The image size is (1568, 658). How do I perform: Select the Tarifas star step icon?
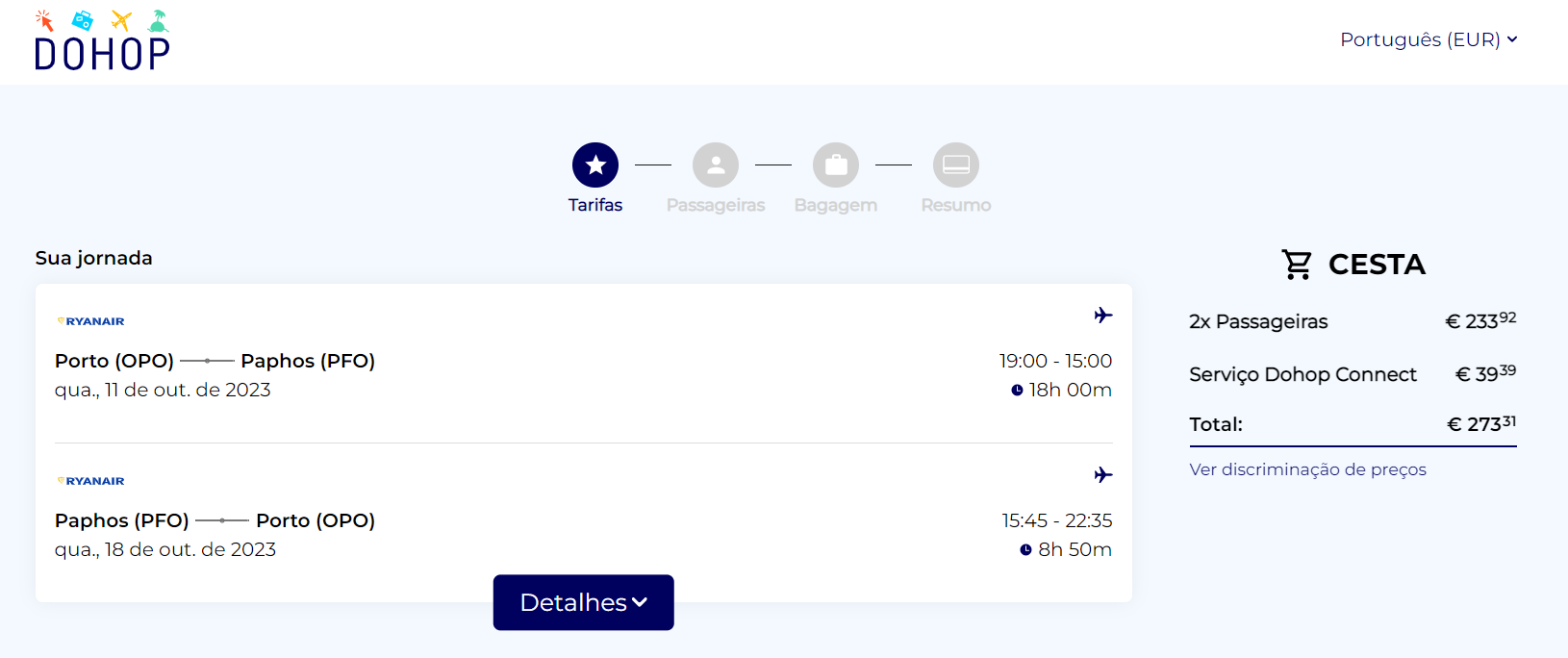[595, 165]
